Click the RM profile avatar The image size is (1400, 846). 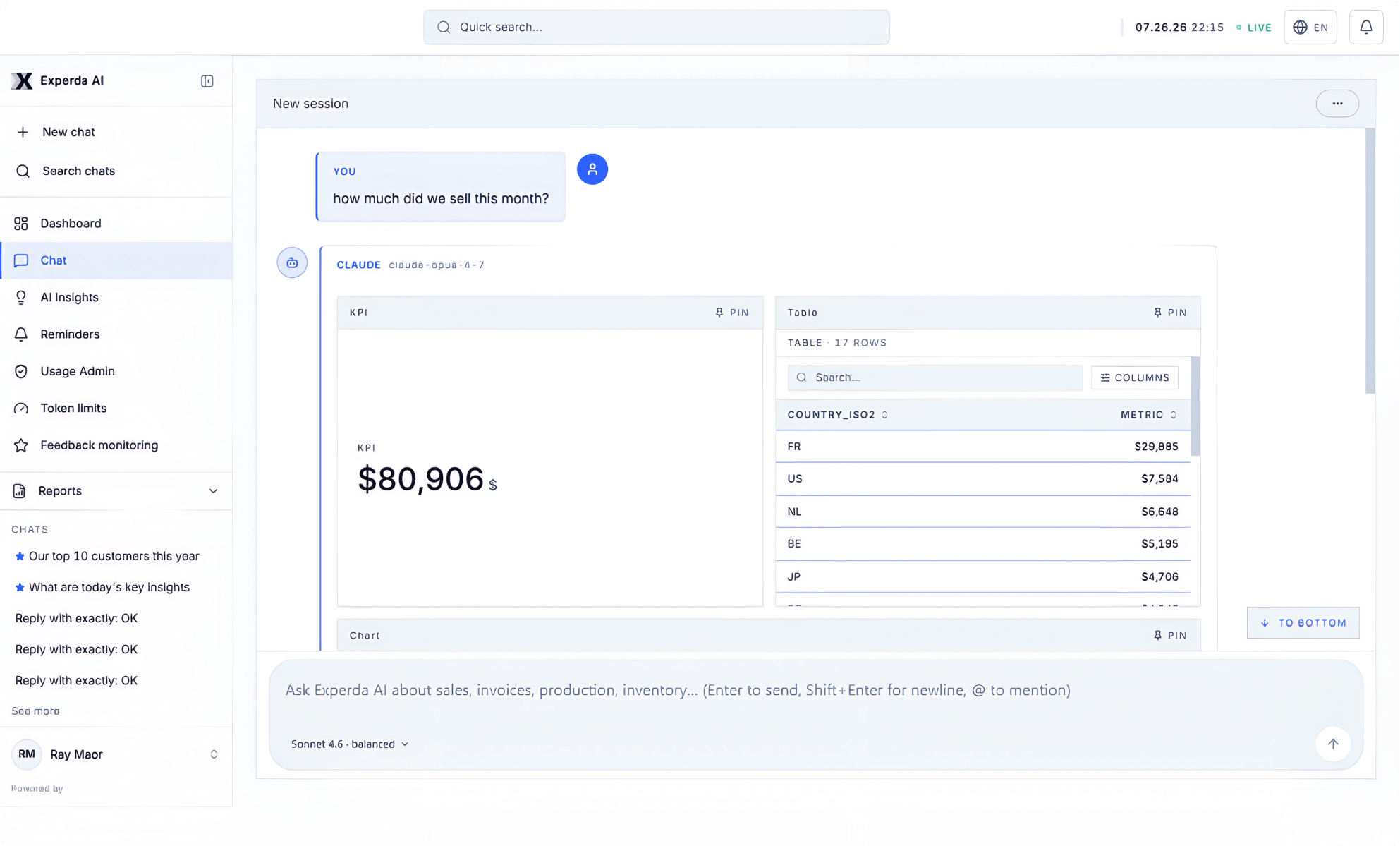click(x=27, y=754)
